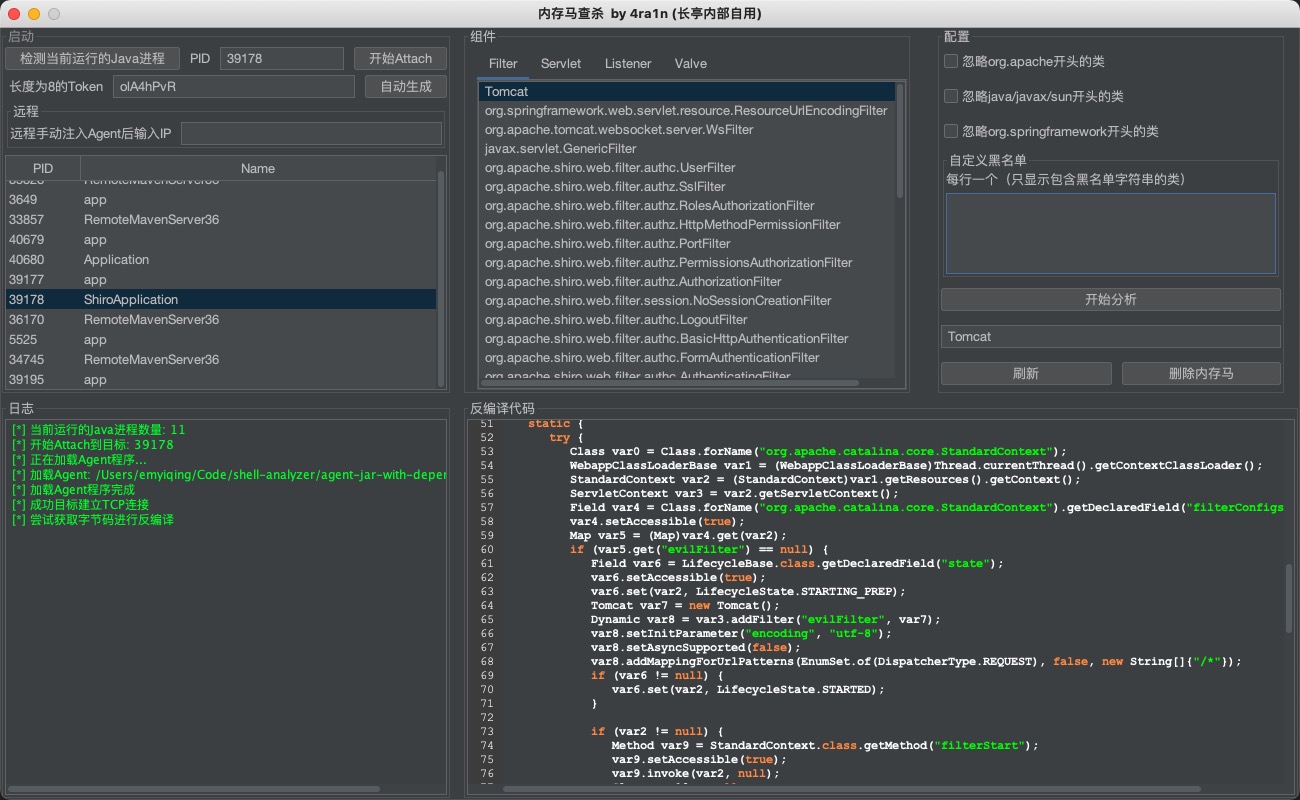
Task: Click the 刷新 button
Action: 1026,373
